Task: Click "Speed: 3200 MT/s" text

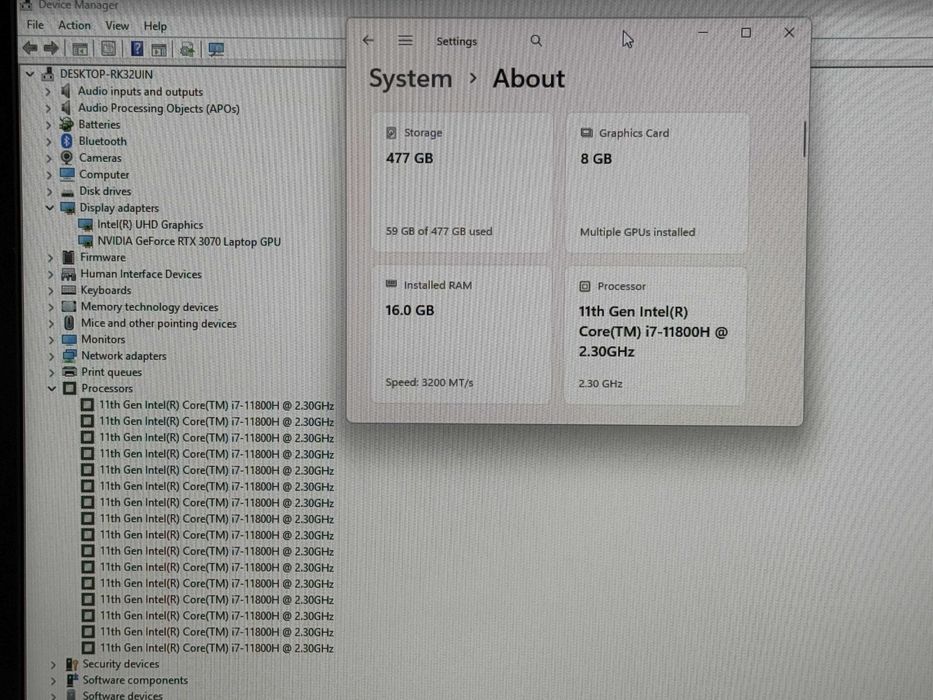Action: [x=429, y=383]
